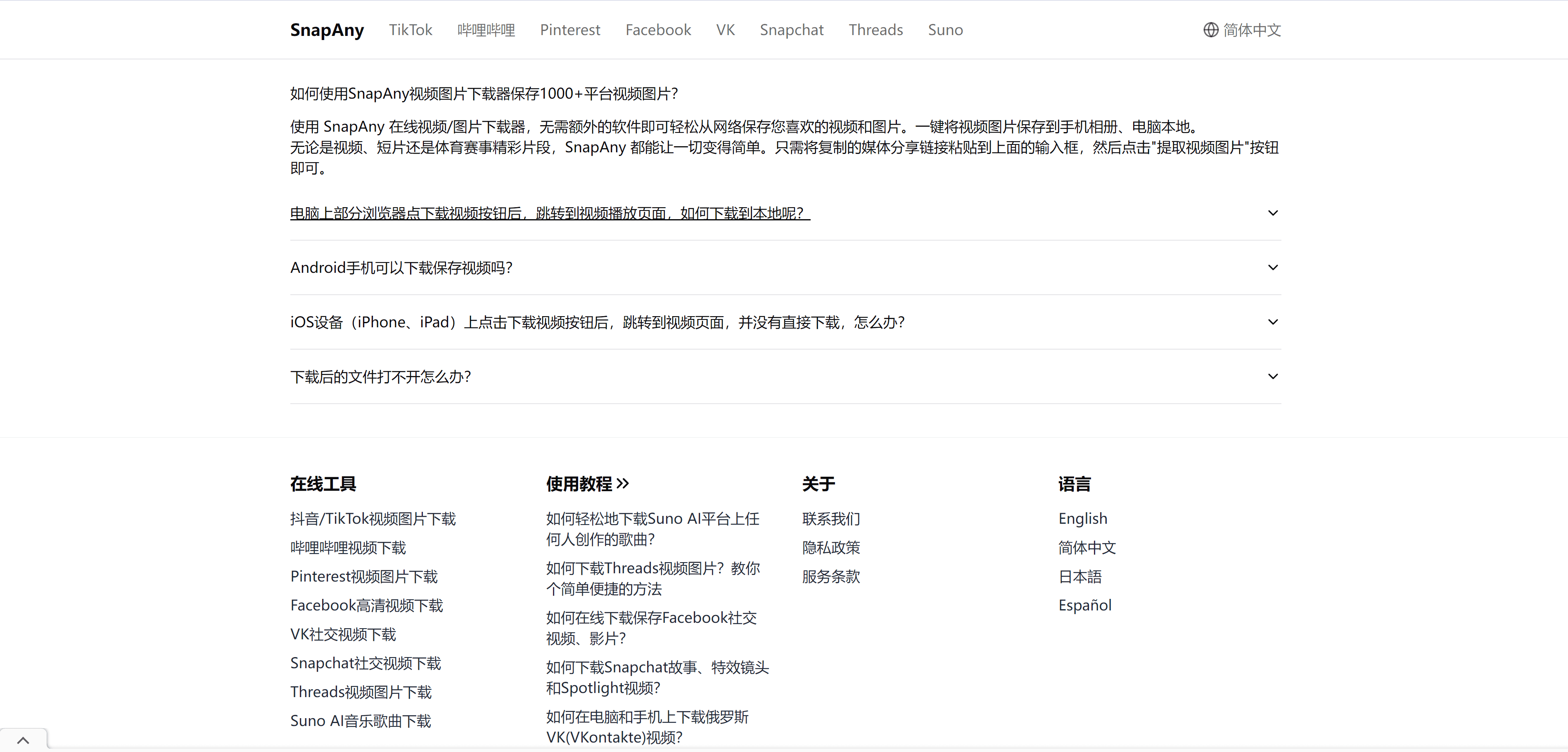
Task: Click the scroll-to-top arrow button
Action: [x=23, y=740]
